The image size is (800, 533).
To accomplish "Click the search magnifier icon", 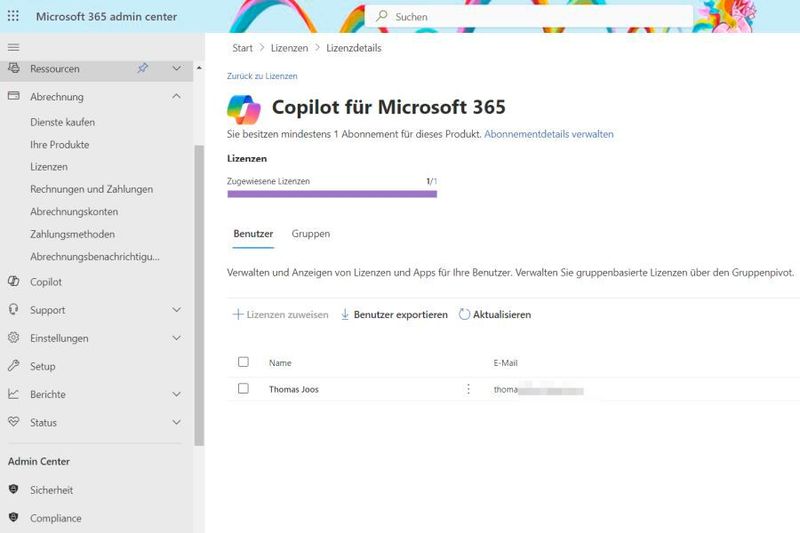I will point(382,16).
